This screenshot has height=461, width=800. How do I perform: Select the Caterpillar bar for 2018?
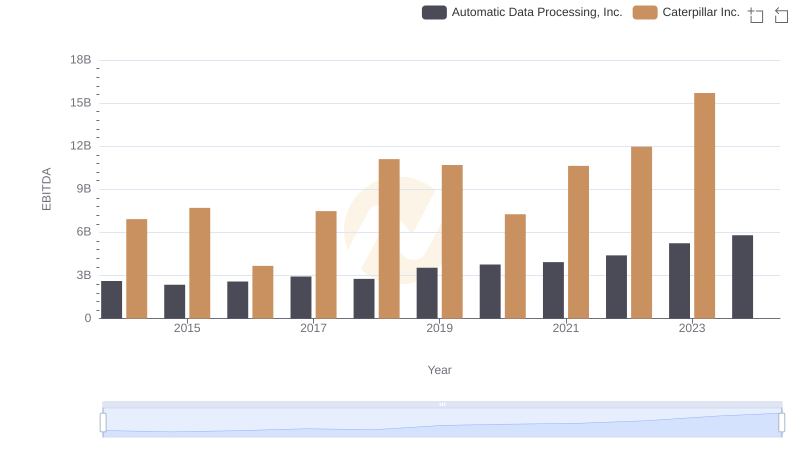click(x=389, y=239)
